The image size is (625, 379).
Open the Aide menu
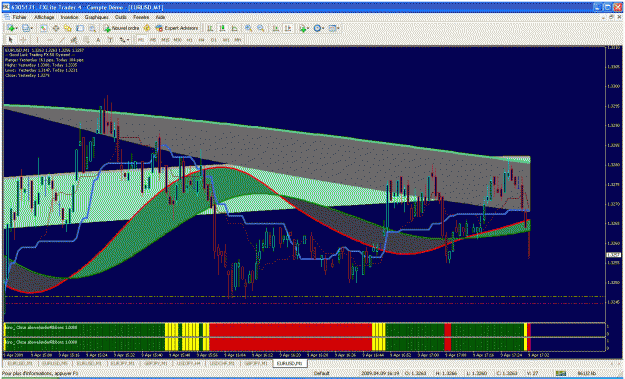click(160, 17)
